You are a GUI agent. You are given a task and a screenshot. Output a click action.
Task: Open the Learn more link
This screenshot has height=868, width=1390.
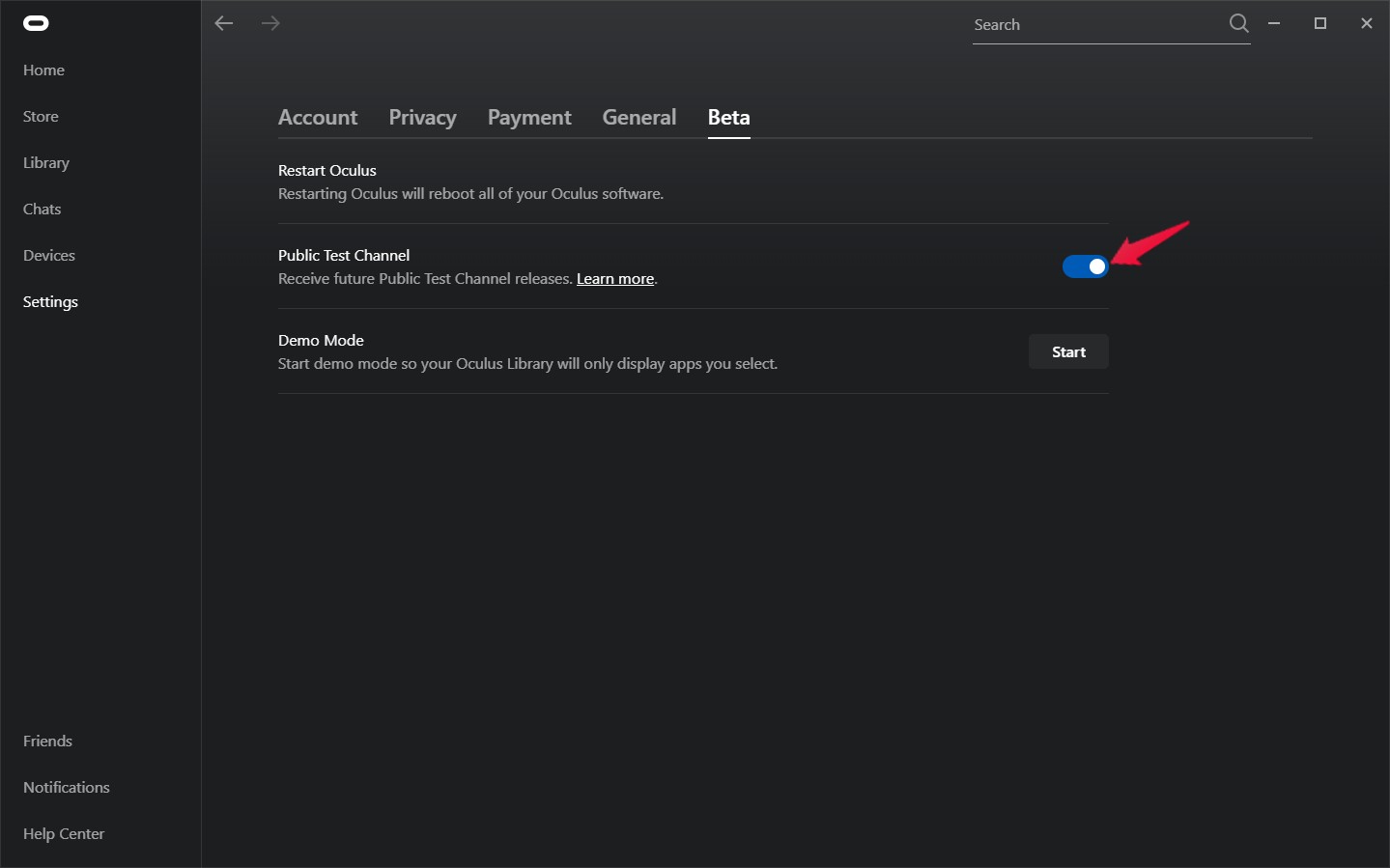click(615, 279)
